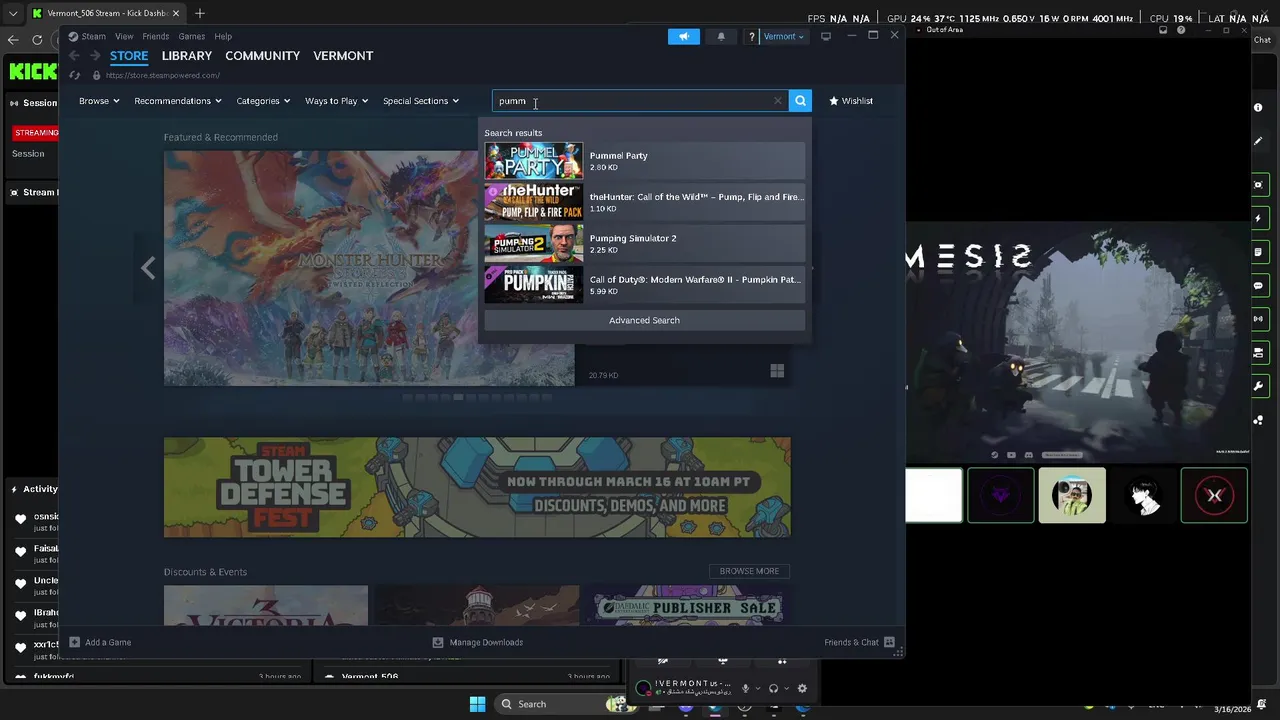Click the magnifier search button in Steam store

[x=800, y=101]
